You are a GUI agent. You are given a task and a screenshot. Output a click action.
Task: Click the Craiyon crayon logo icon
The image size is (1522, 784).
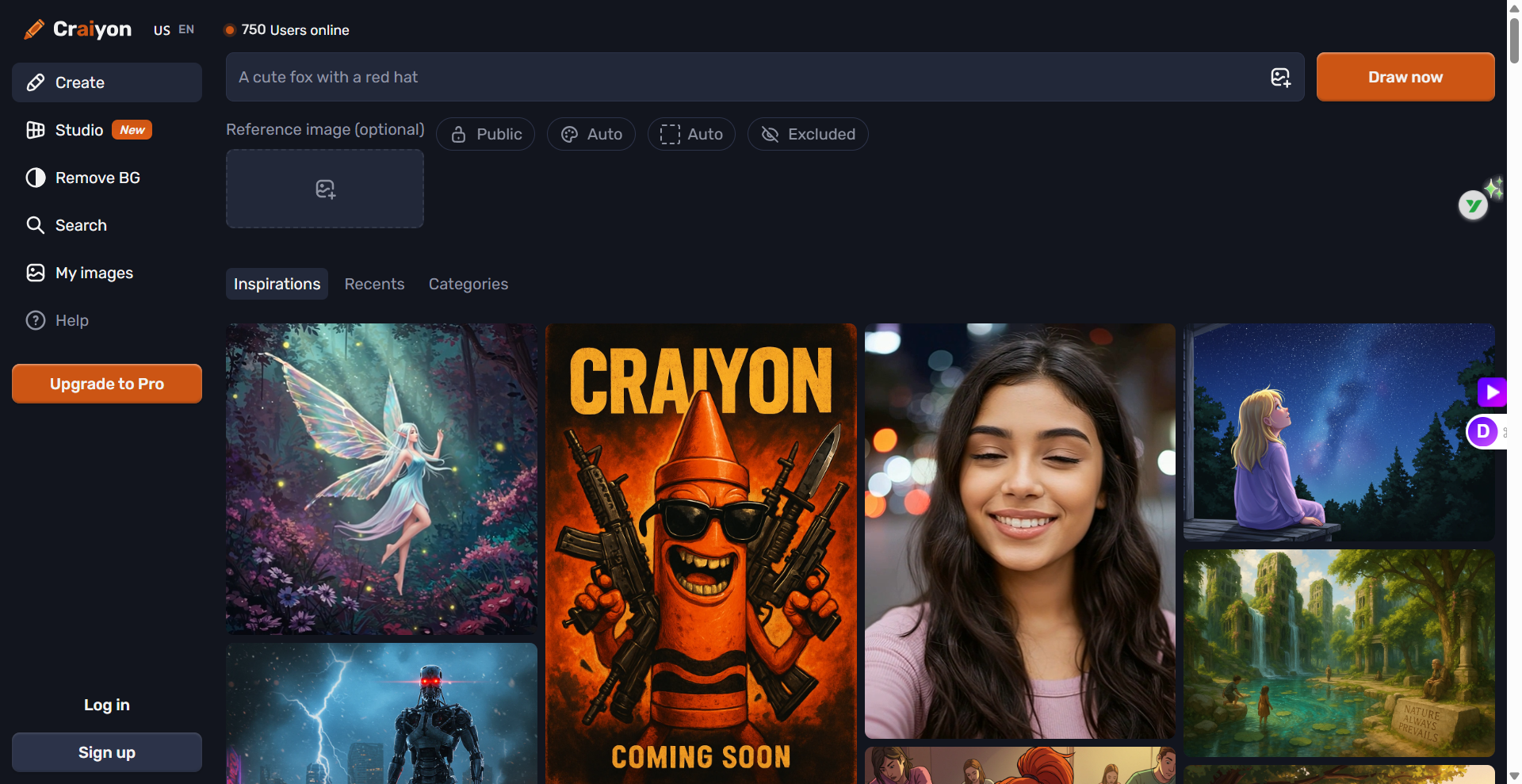pyautogui.click(x=34, y=29)
